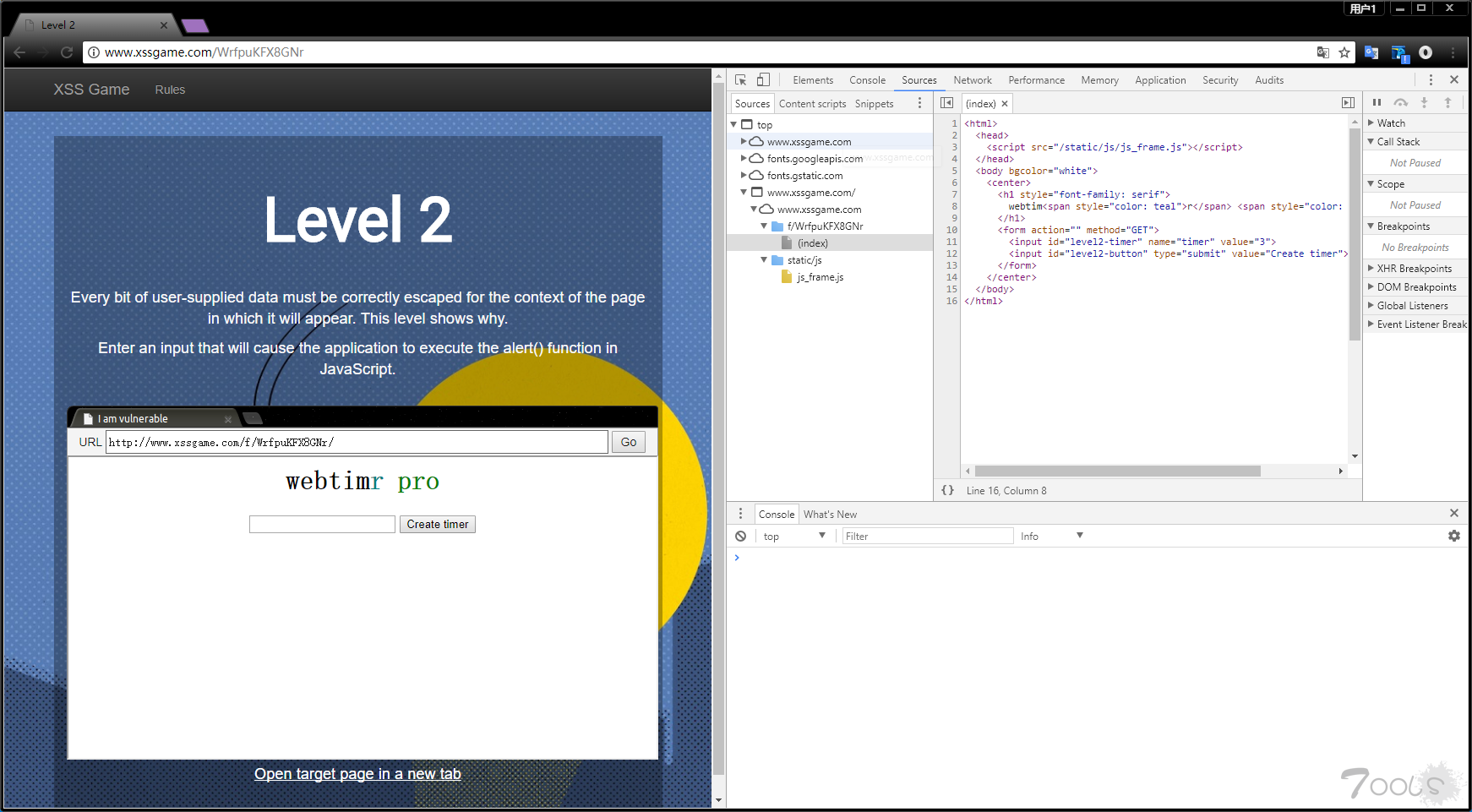
Task: Switch to the Elements tab
Action: tap(813, 80)
